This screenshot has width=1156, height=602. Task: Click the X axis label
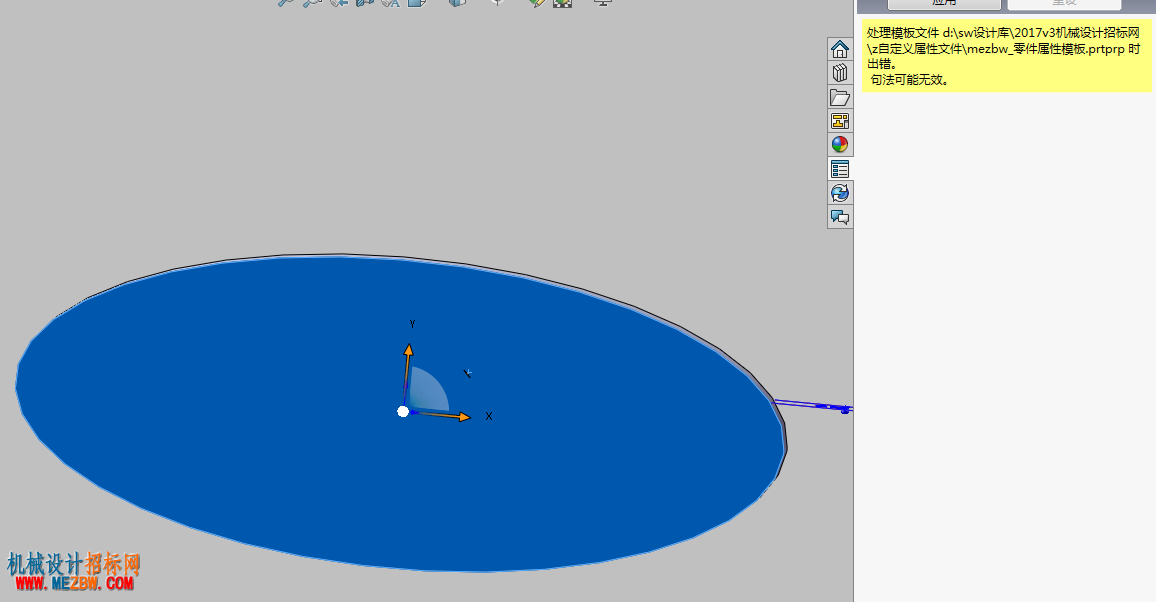point(489,416)
